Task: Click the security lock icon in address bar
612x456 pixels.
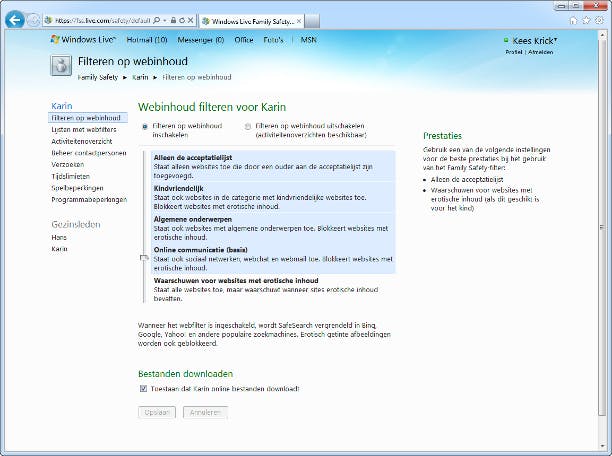Action: click(173, 20)
